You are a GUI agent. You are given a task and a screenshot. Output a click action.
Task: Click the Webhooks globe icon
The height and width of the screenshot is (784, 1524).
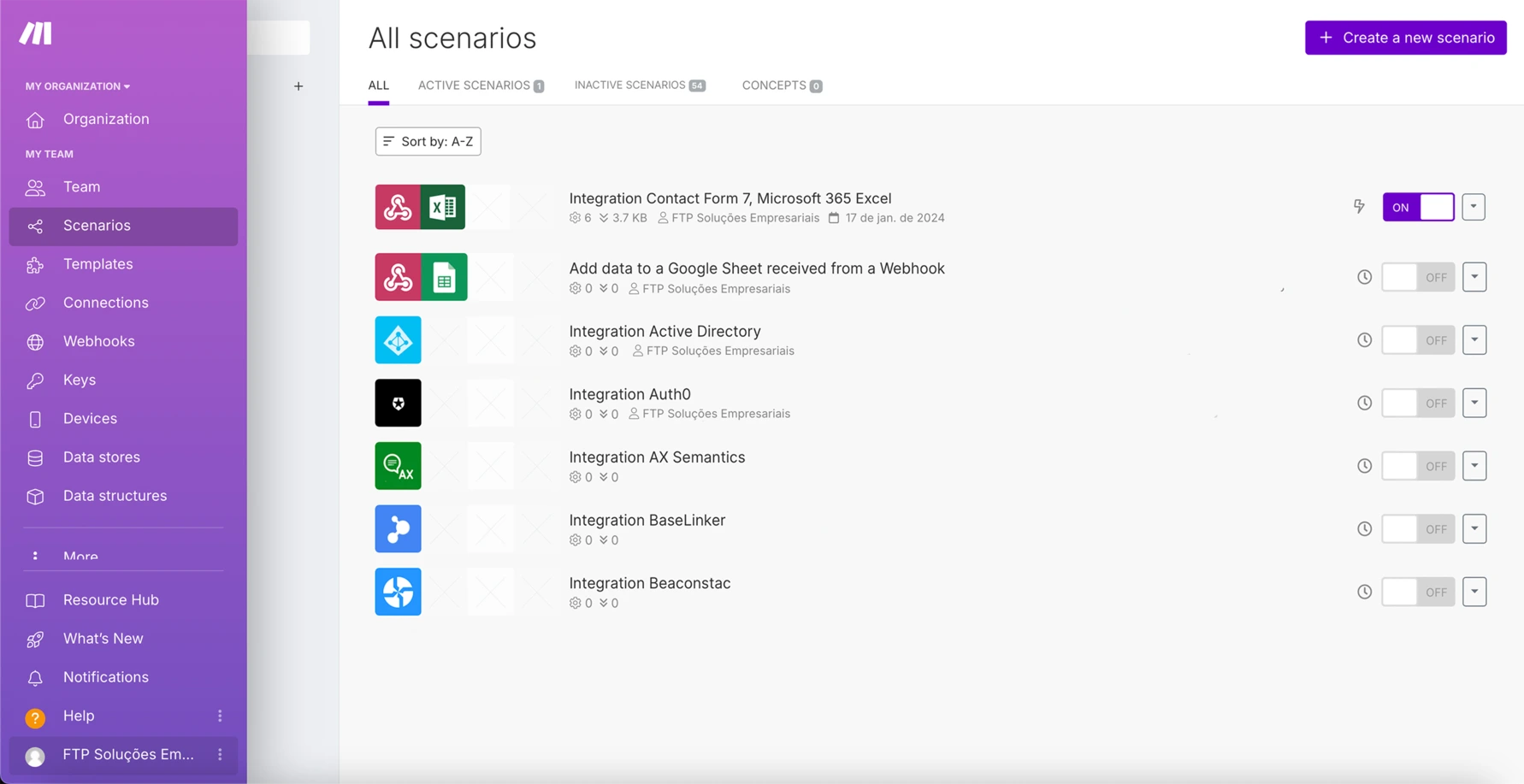[35, 342]
